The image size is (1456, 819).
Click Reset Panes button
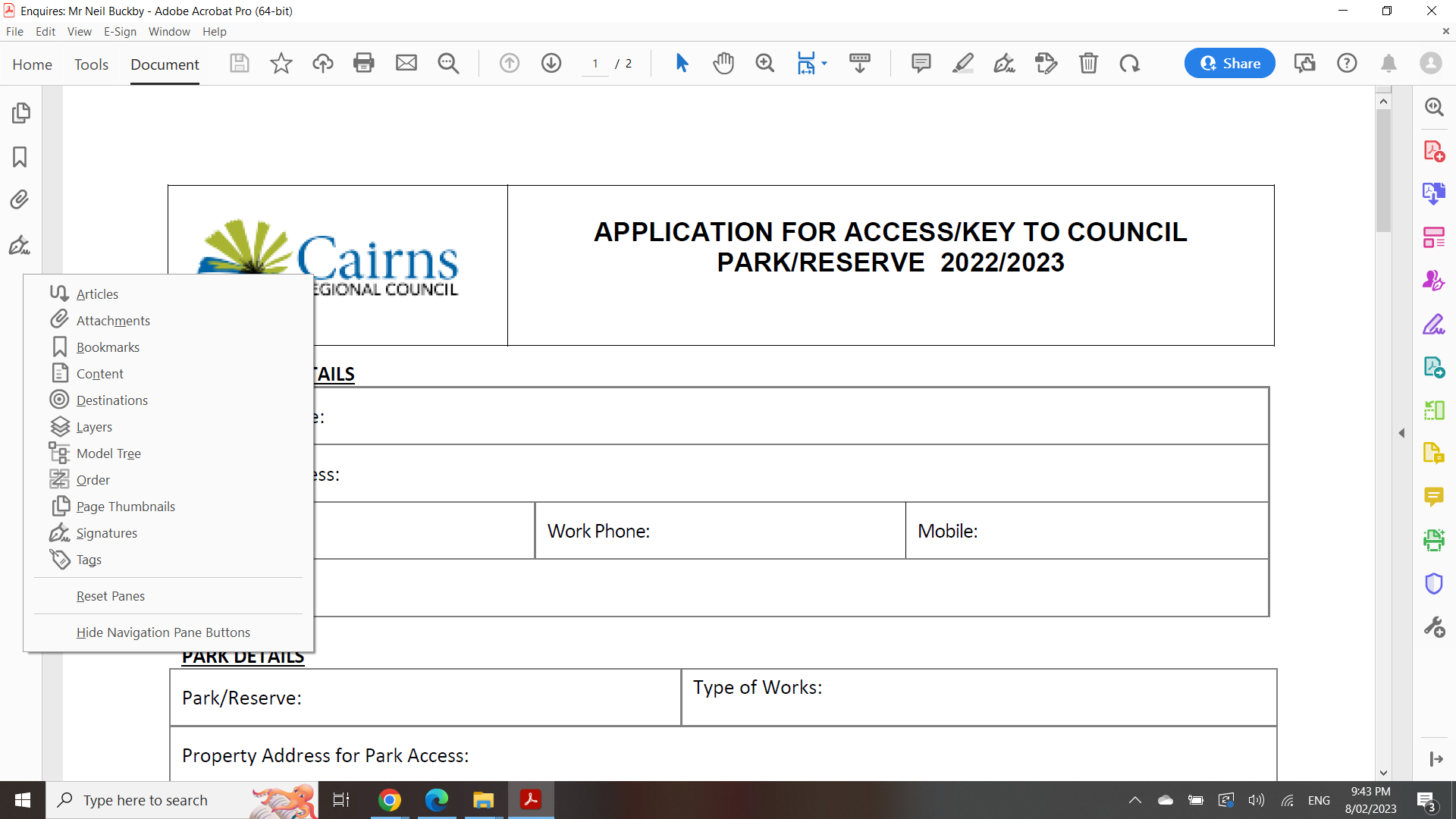click(111, 595)
